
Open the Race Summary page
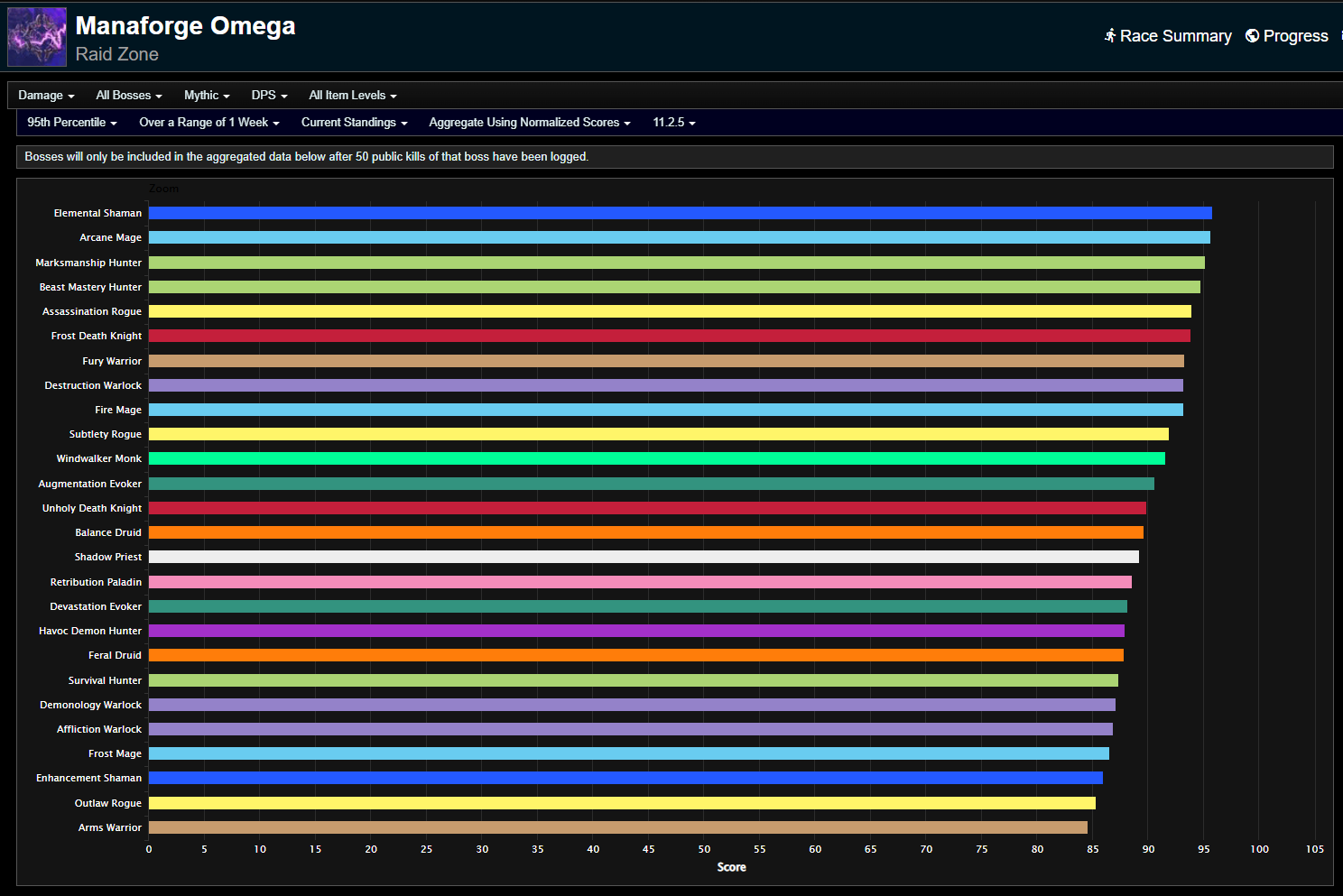tap(1175, 35)
